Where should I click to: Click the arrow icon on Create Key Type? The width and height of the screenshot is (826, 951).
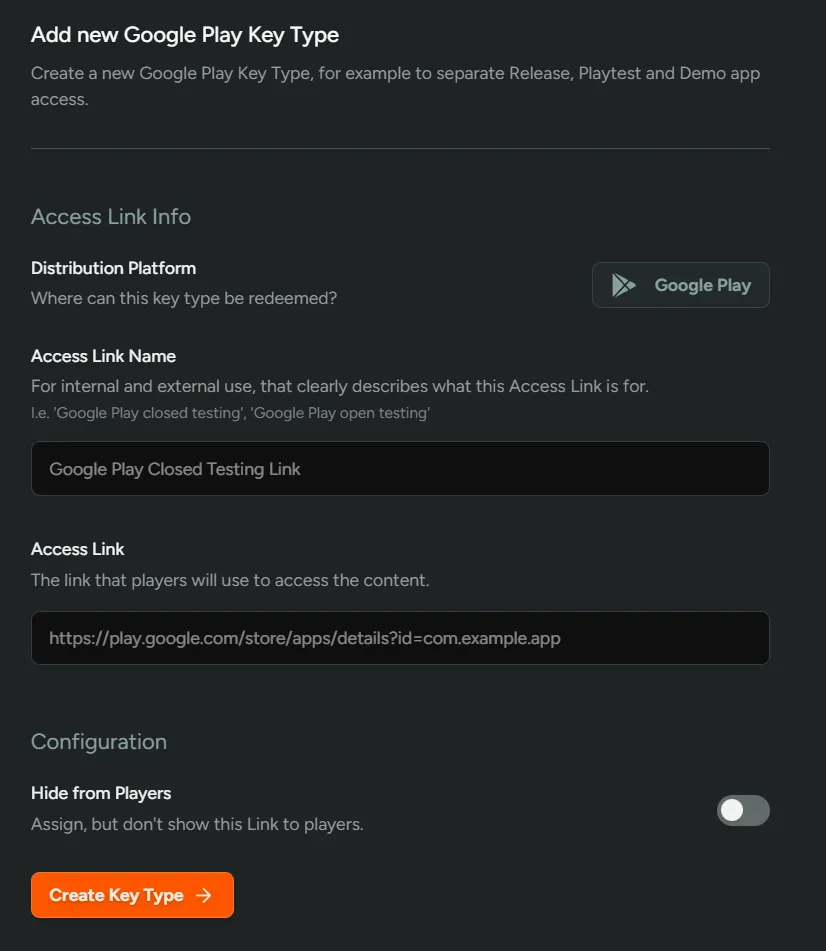(204, 895)
